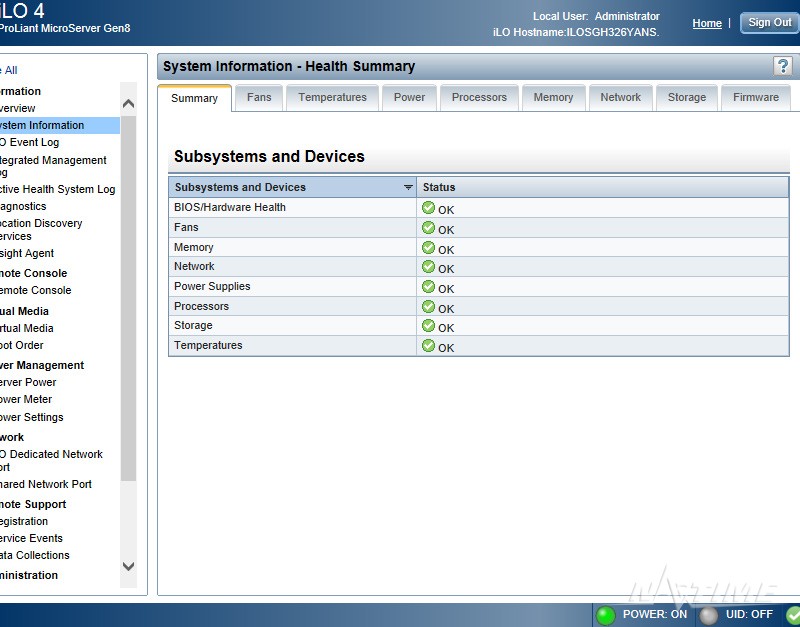Click the Status column header
The width and height of the screenshot is (800, 627).
pyautogui.click(x=603, y=187)
